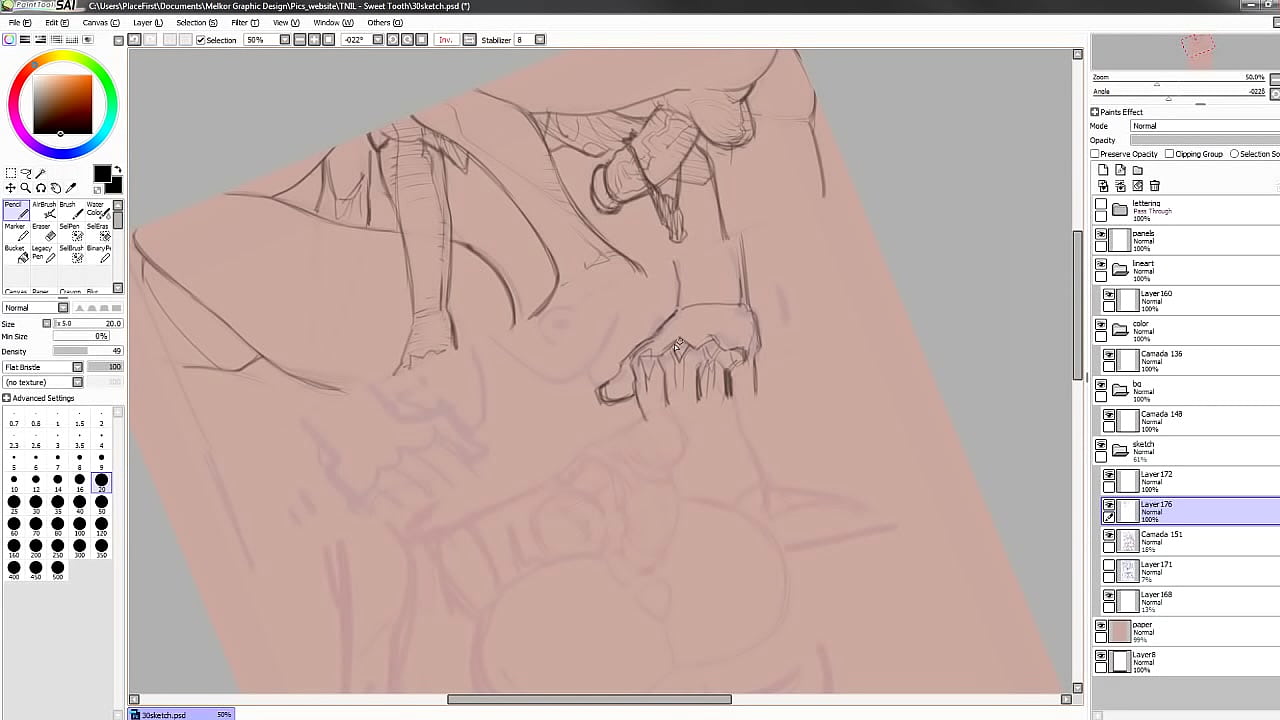
Task: Enable the Preserve Opacity checkbox
Action: (1095, 154)
